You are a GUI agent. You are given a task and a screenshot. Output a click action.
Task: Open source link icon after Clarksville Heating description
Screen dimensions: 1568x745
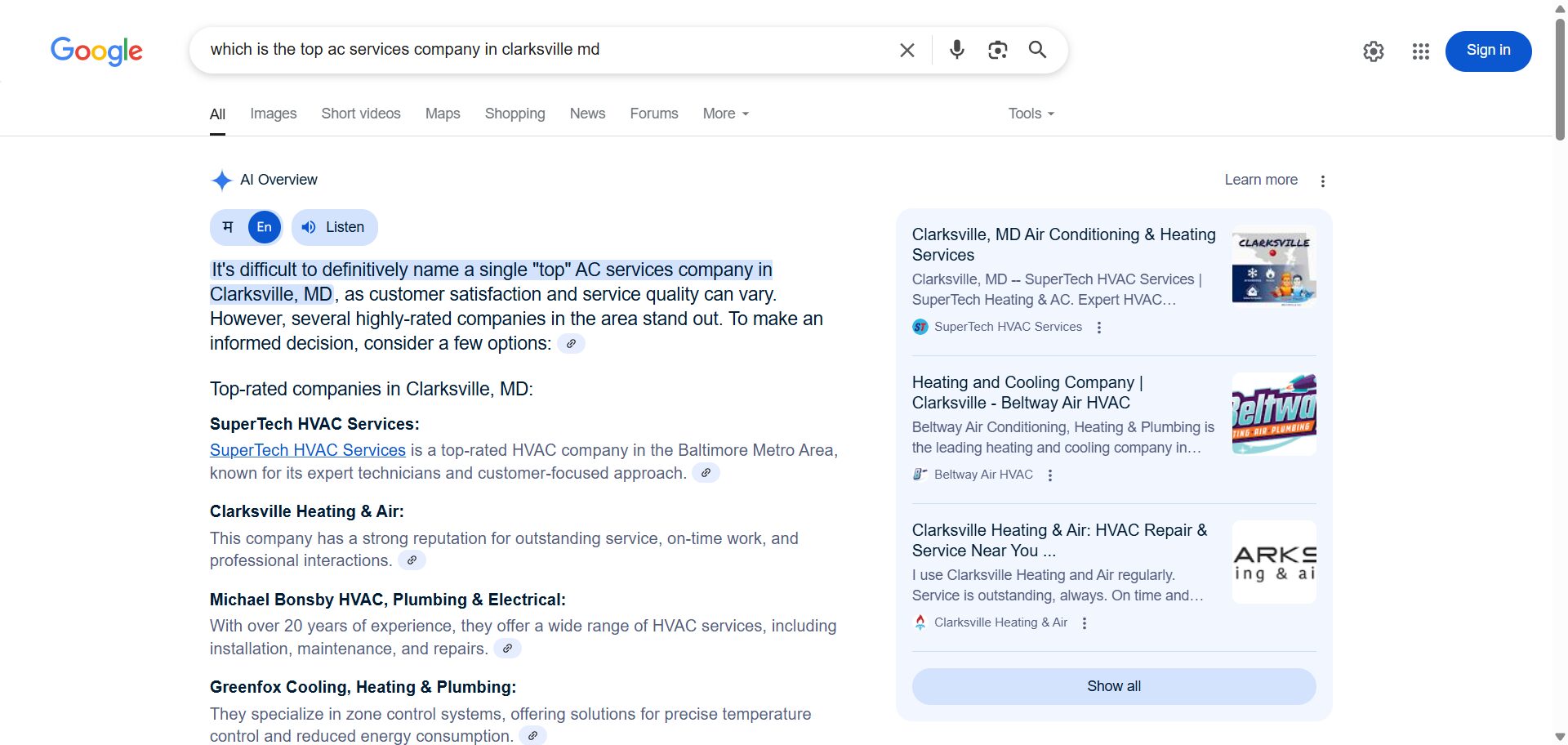tap(412, 560)
